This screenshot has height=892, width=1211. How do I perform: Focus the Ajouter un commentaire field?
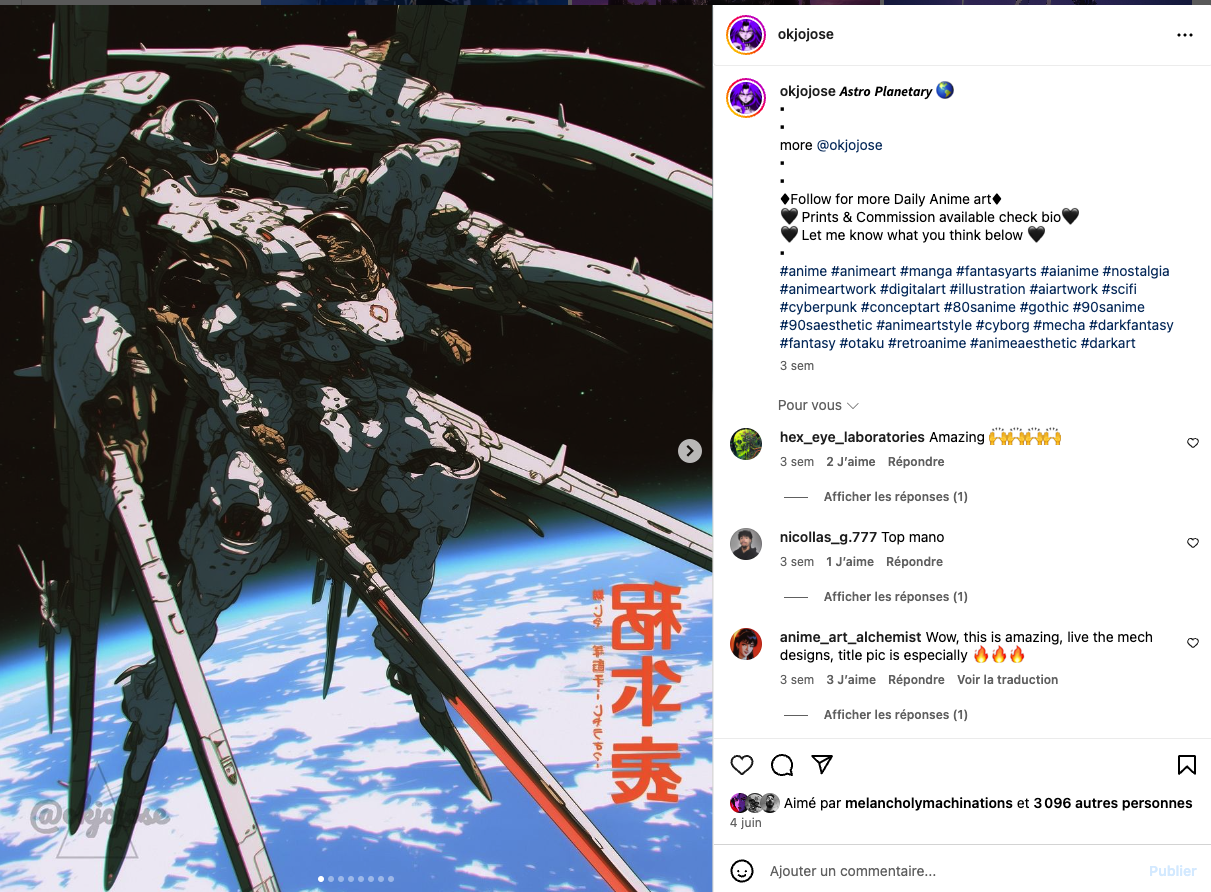950,871
